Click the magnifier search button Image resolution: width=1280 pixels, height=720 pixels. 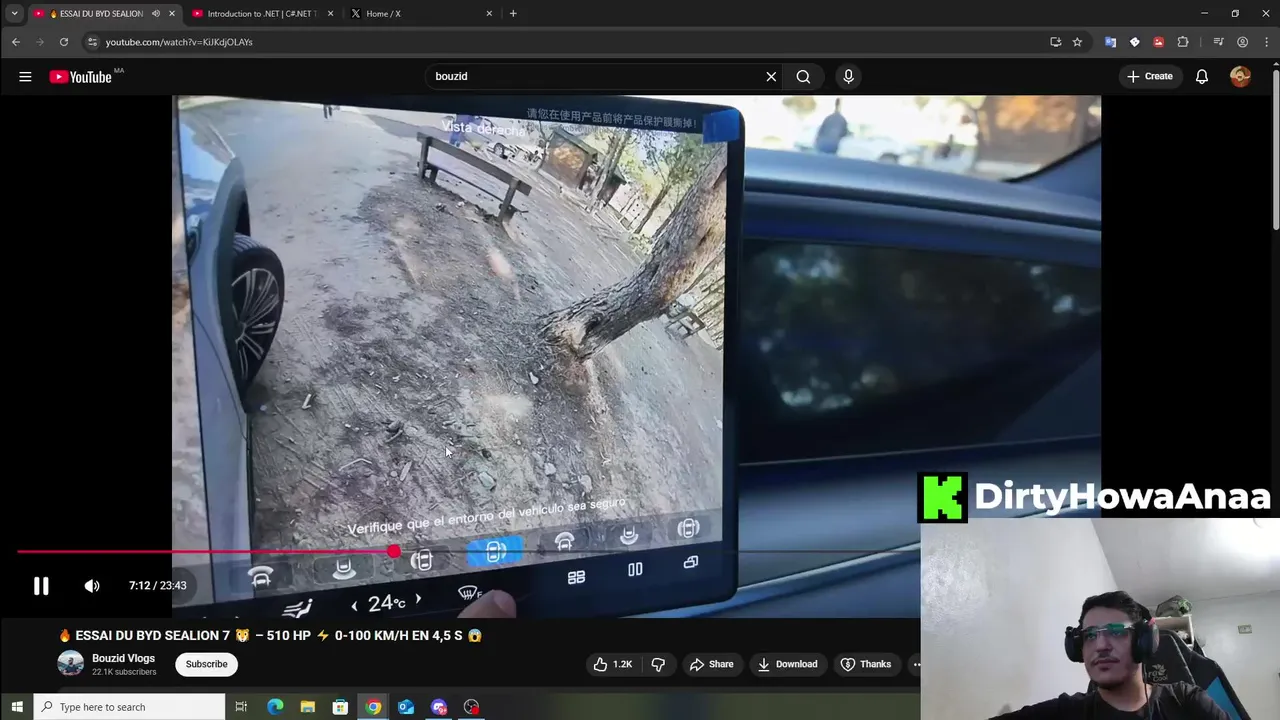(803, 76)
